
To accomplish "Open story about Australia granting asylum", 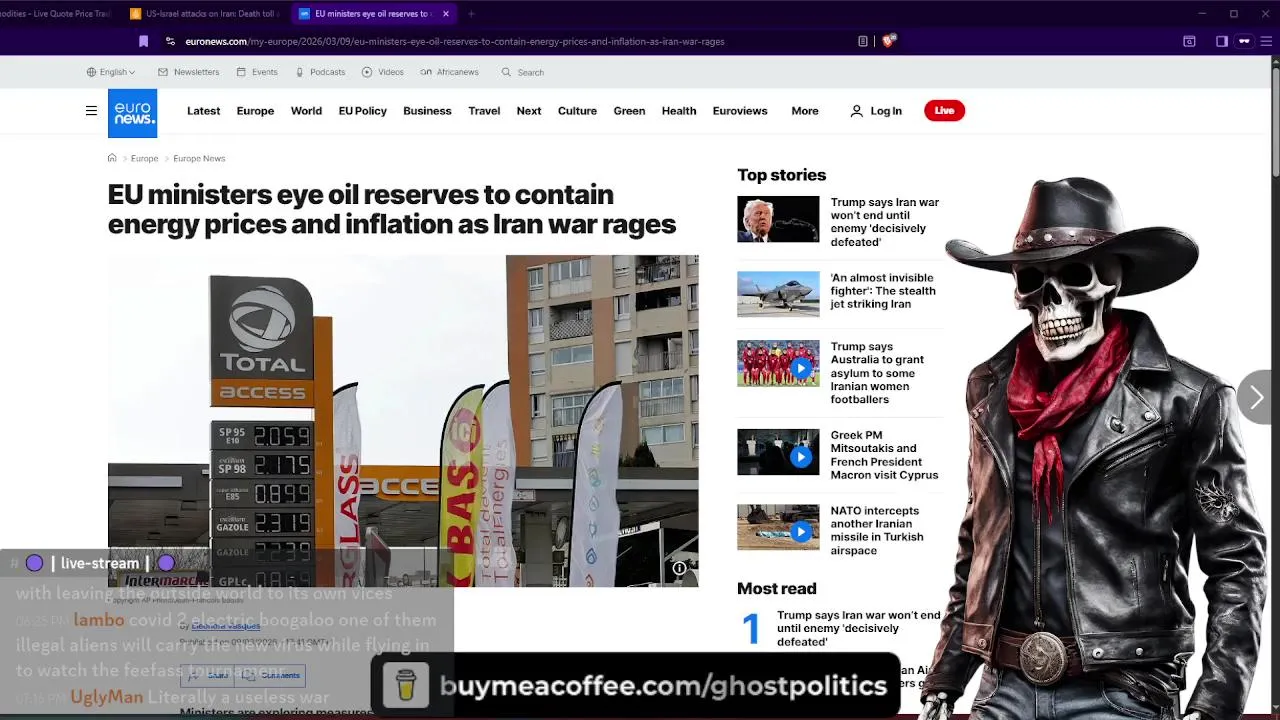I will [877, 373].
